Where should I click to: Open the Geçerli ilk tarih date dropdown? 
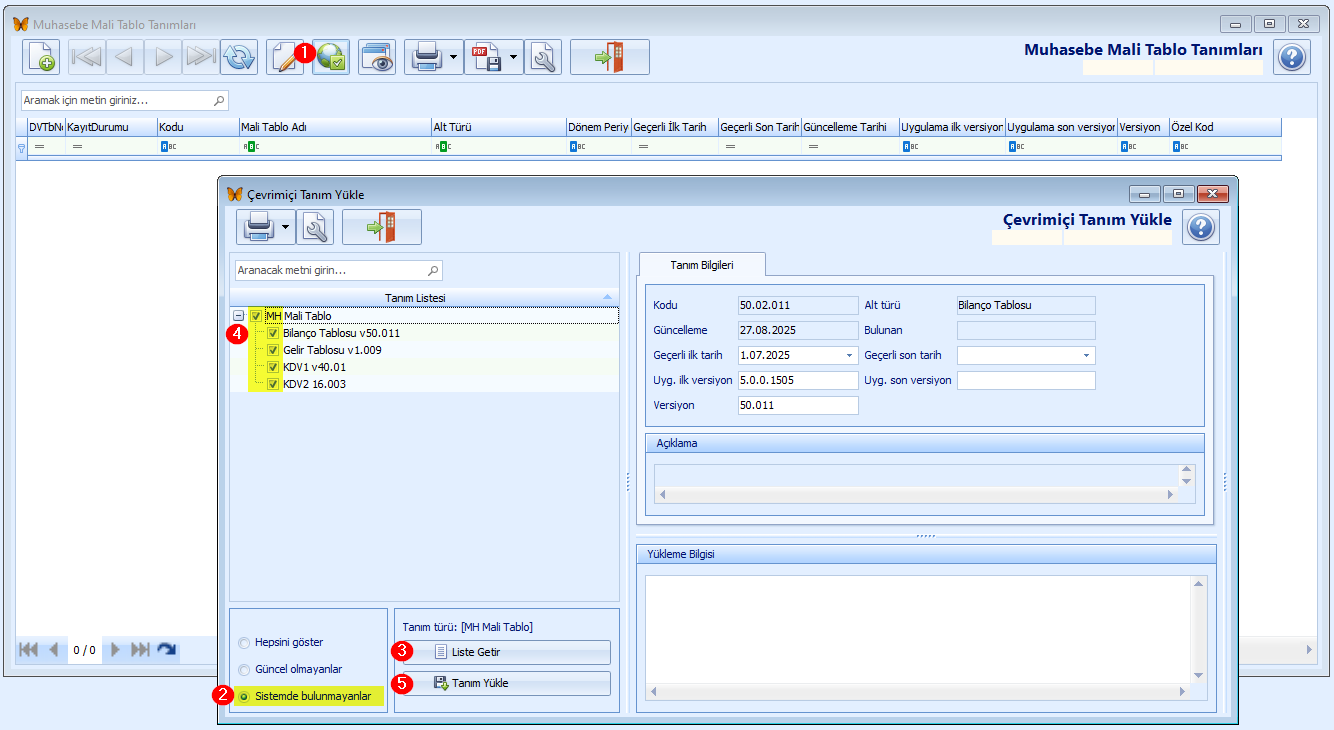pyautogui.click(x=850, y=355)
